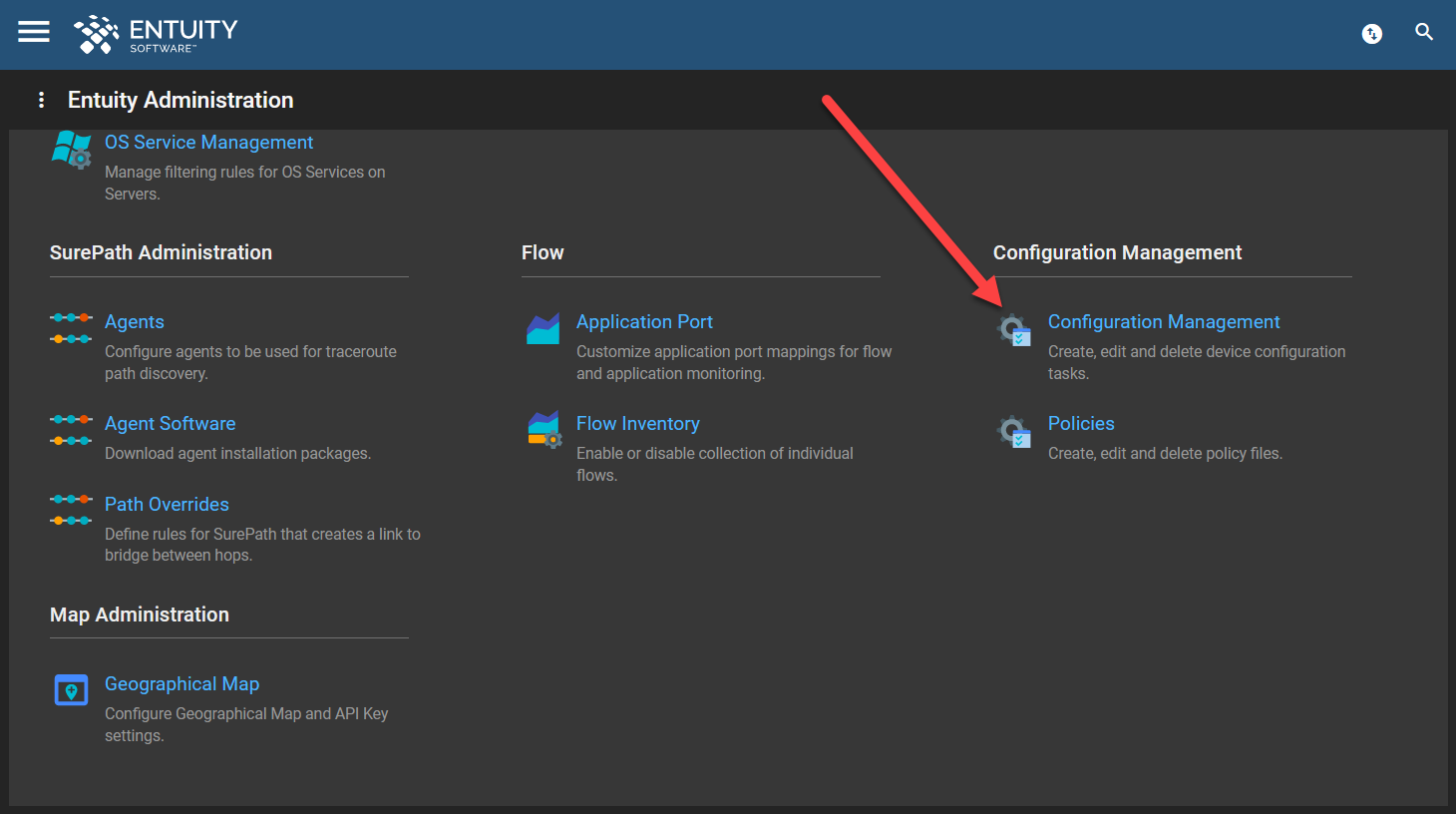
Task: Open the Policies link
Action: pyautogui.click(x=1081, y=423)
